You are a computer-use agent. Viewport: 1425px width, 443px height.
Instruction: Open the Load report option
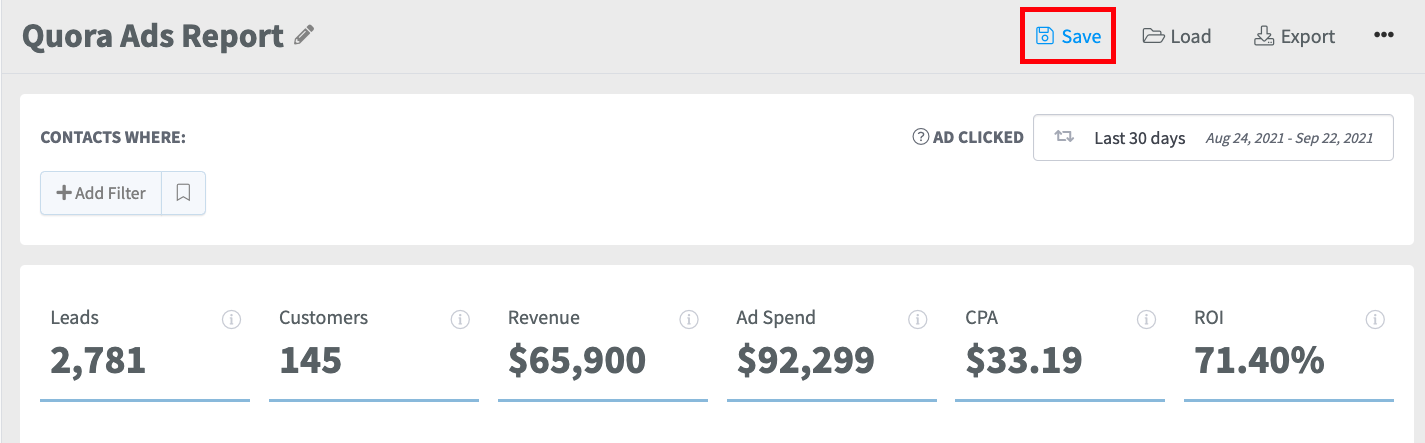click(x=1177, y=36)
